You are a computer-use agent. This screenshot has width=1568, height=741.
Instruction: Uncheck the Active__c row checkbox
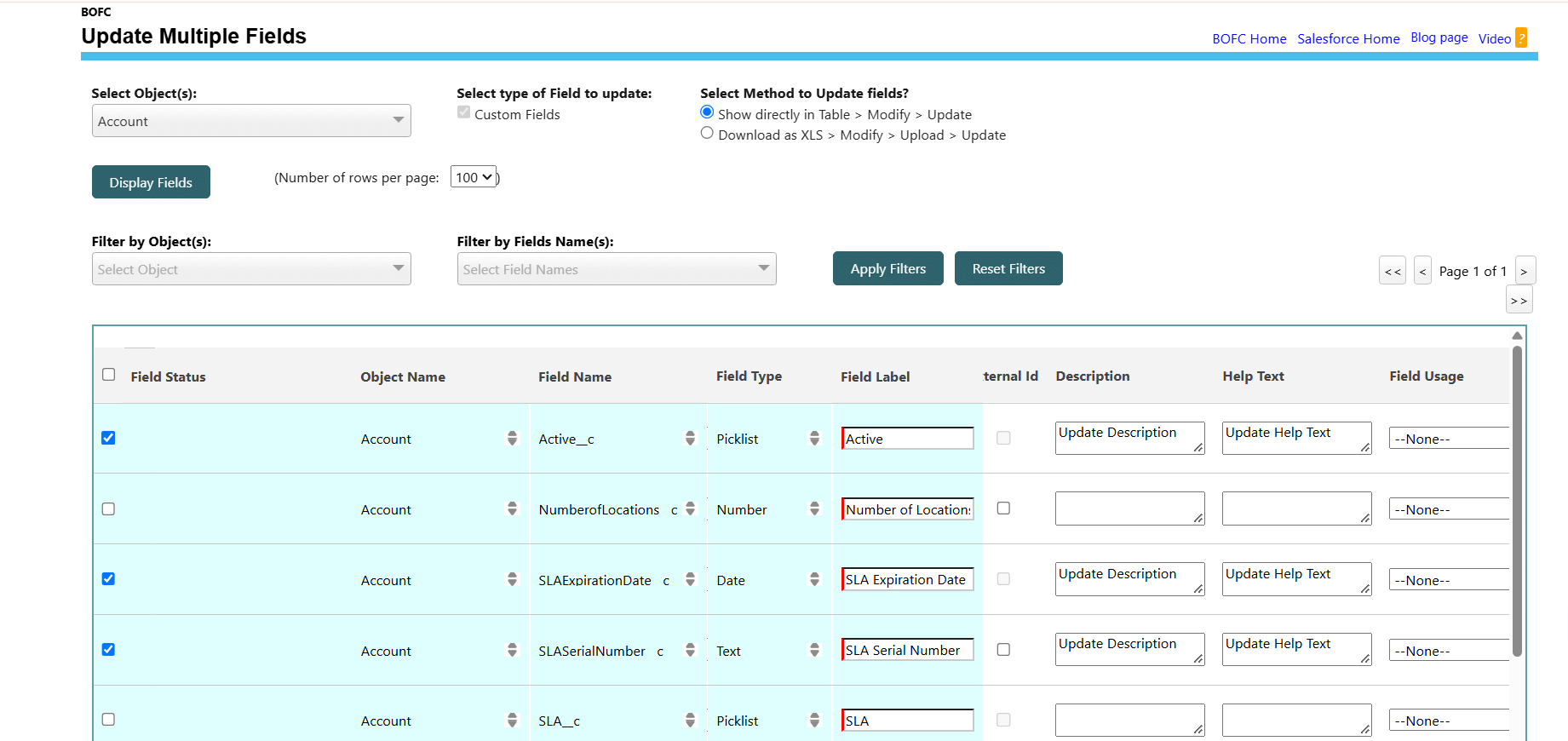tap(108, 438)
